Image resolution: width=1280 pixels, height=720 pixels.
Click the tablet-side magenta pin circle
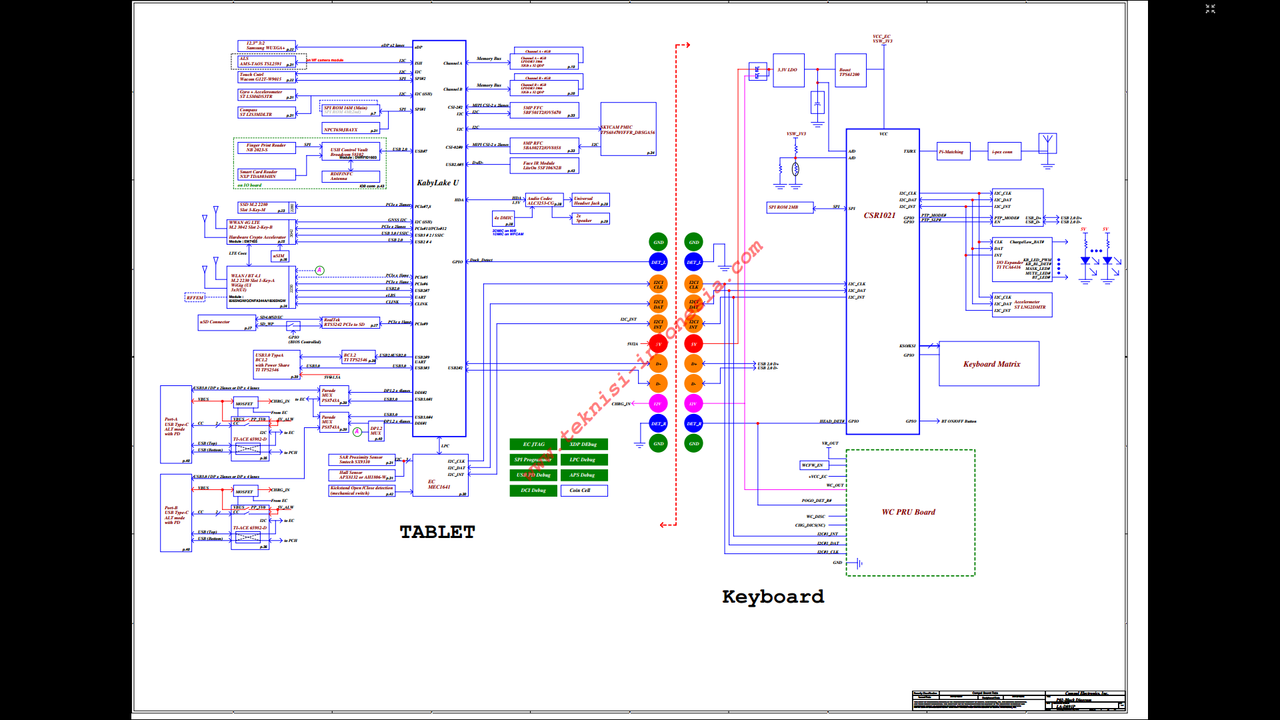(658, 403)
